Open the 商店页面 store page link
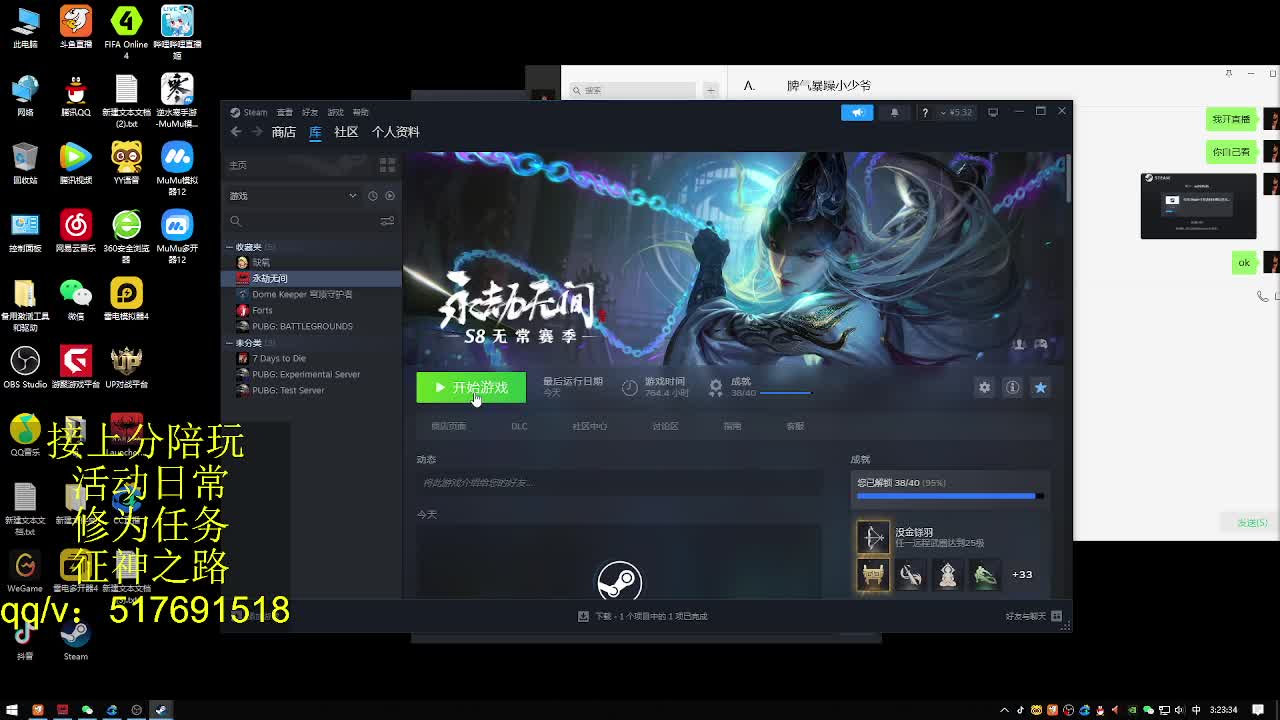Viewport: 1280px width, 720px height. coord(448,426)
